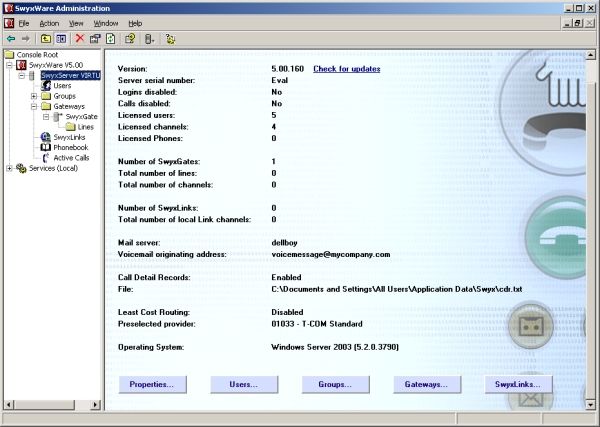The image size is (600, 427).
Task: Click the Gateways folder icon
Action: pos(46,106)
